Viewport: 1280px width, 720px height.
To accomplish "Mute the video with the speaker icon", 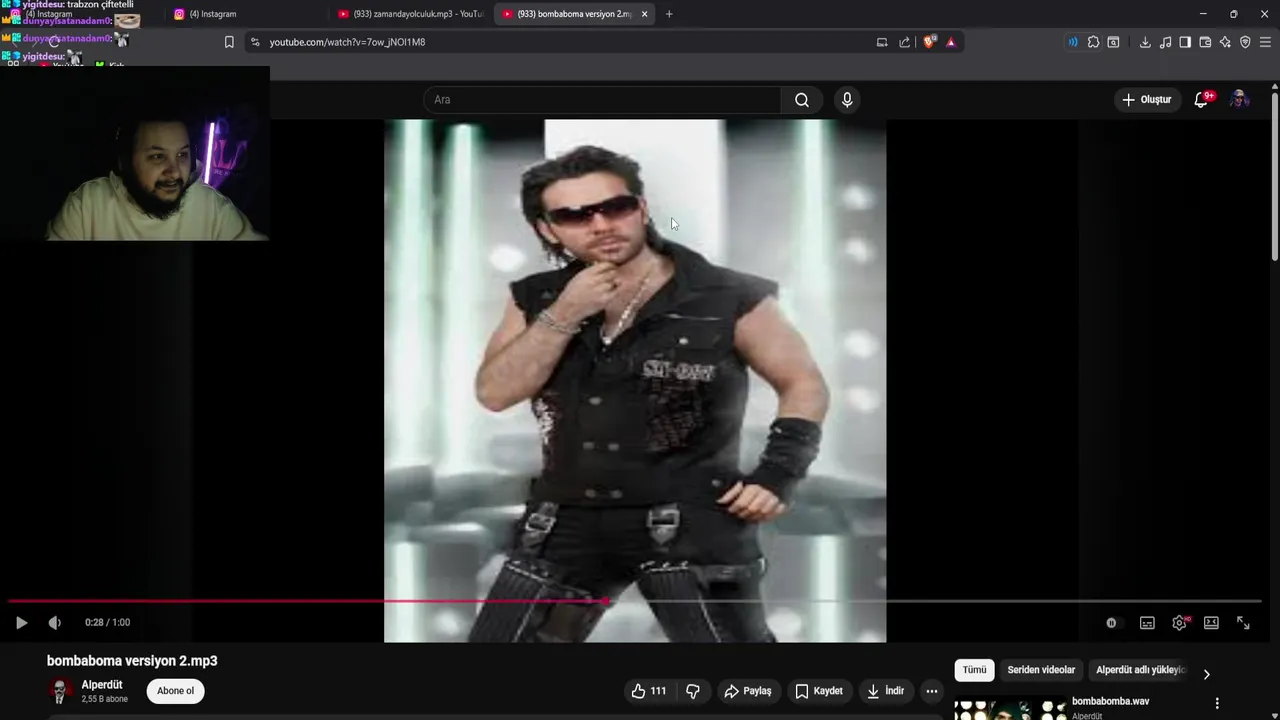I will 55,622.
